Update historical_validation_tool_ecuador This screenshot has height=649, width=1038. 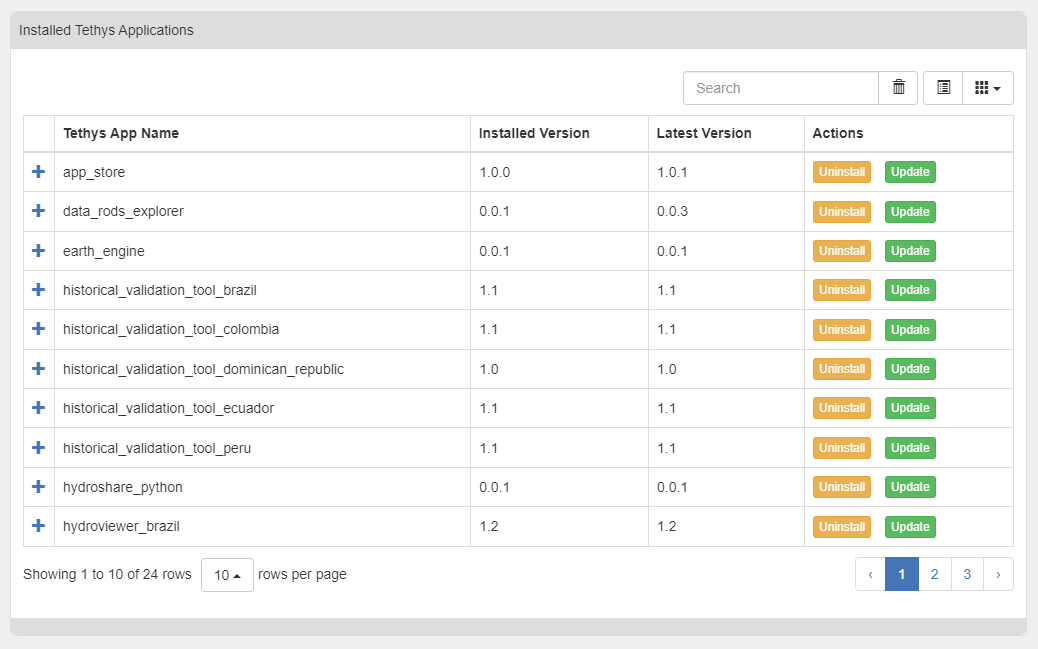910,407
